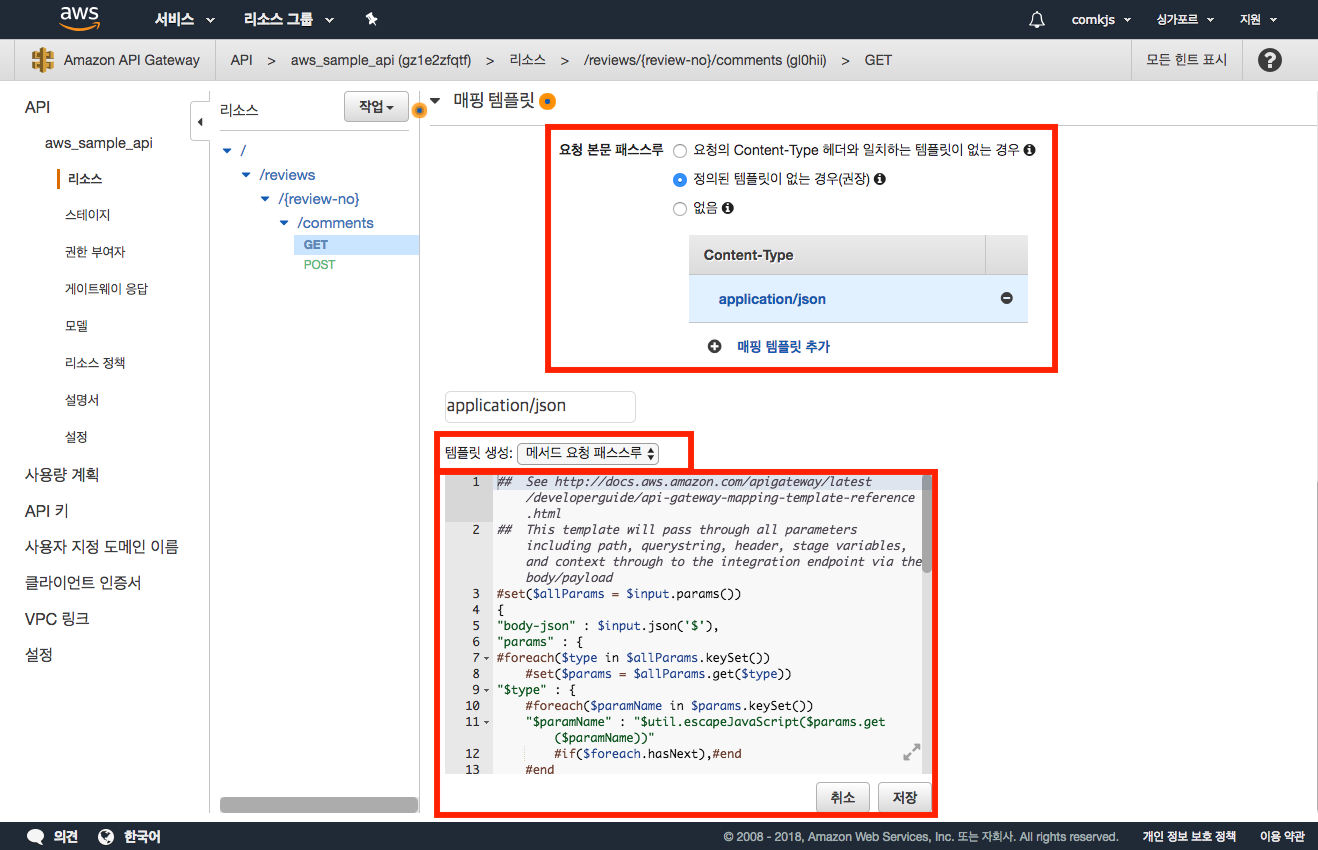Expand the code editor with resize icon
This screenshot has width=1318, height=850.
click(911, 751)
